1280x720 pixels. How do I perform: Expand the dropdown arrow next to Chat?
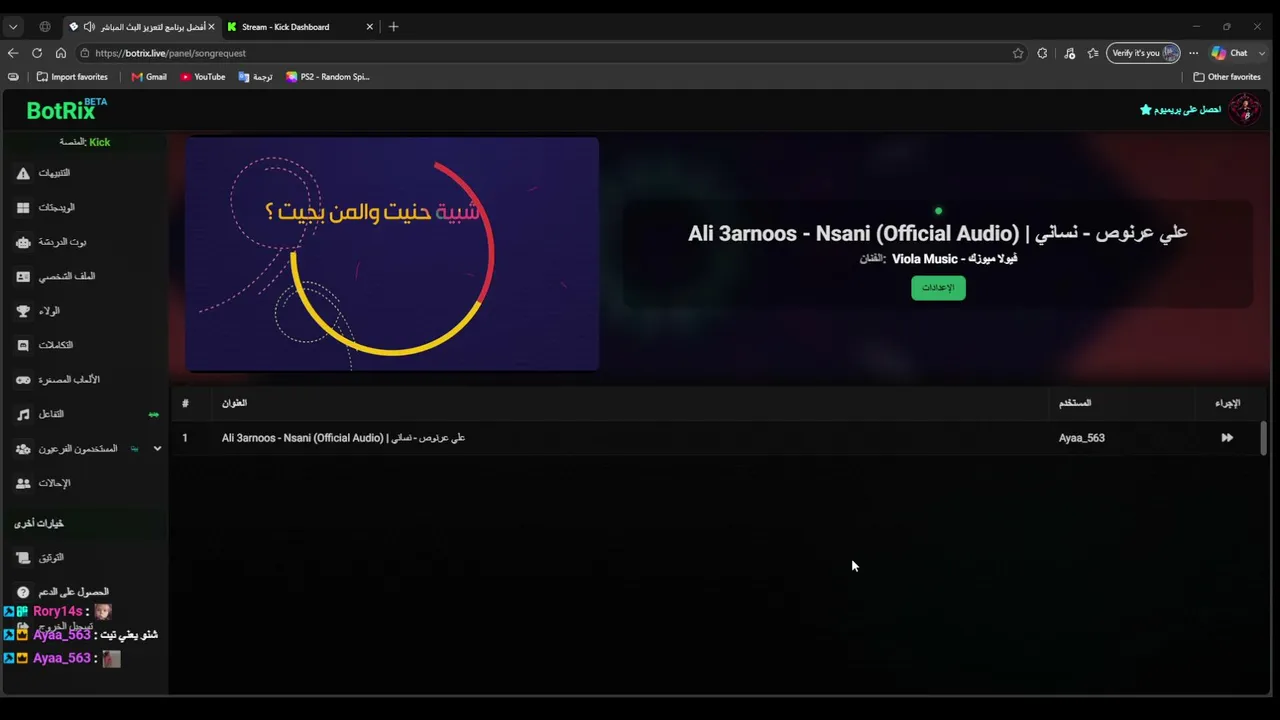tap(1262, 53)
